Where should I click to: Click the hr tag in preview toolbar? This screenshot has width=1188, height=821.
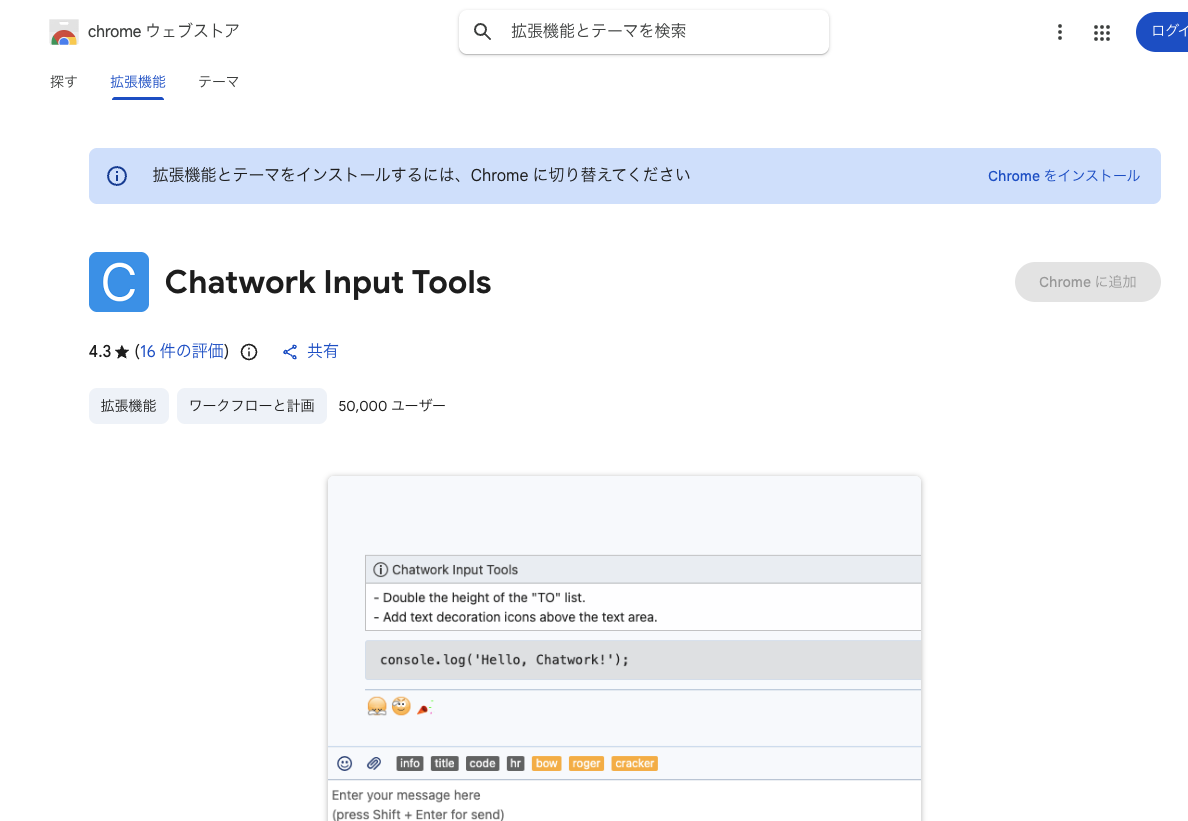coord(515,763)
